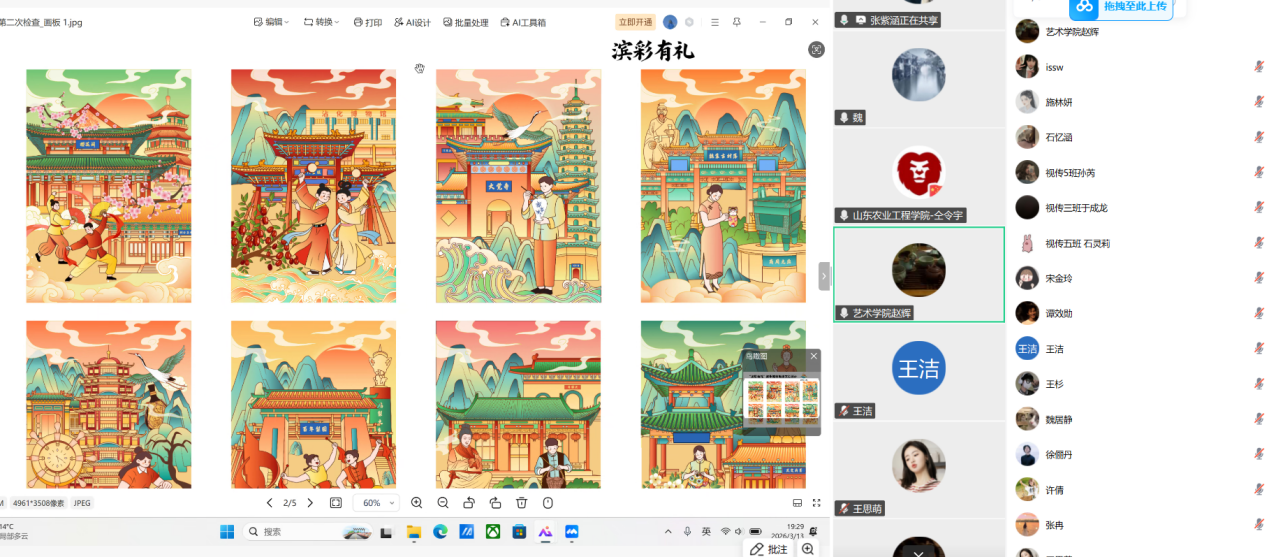Close the 鸟瞰图 navigator panel
1269x557 pixels.
[x=813, y=356]
